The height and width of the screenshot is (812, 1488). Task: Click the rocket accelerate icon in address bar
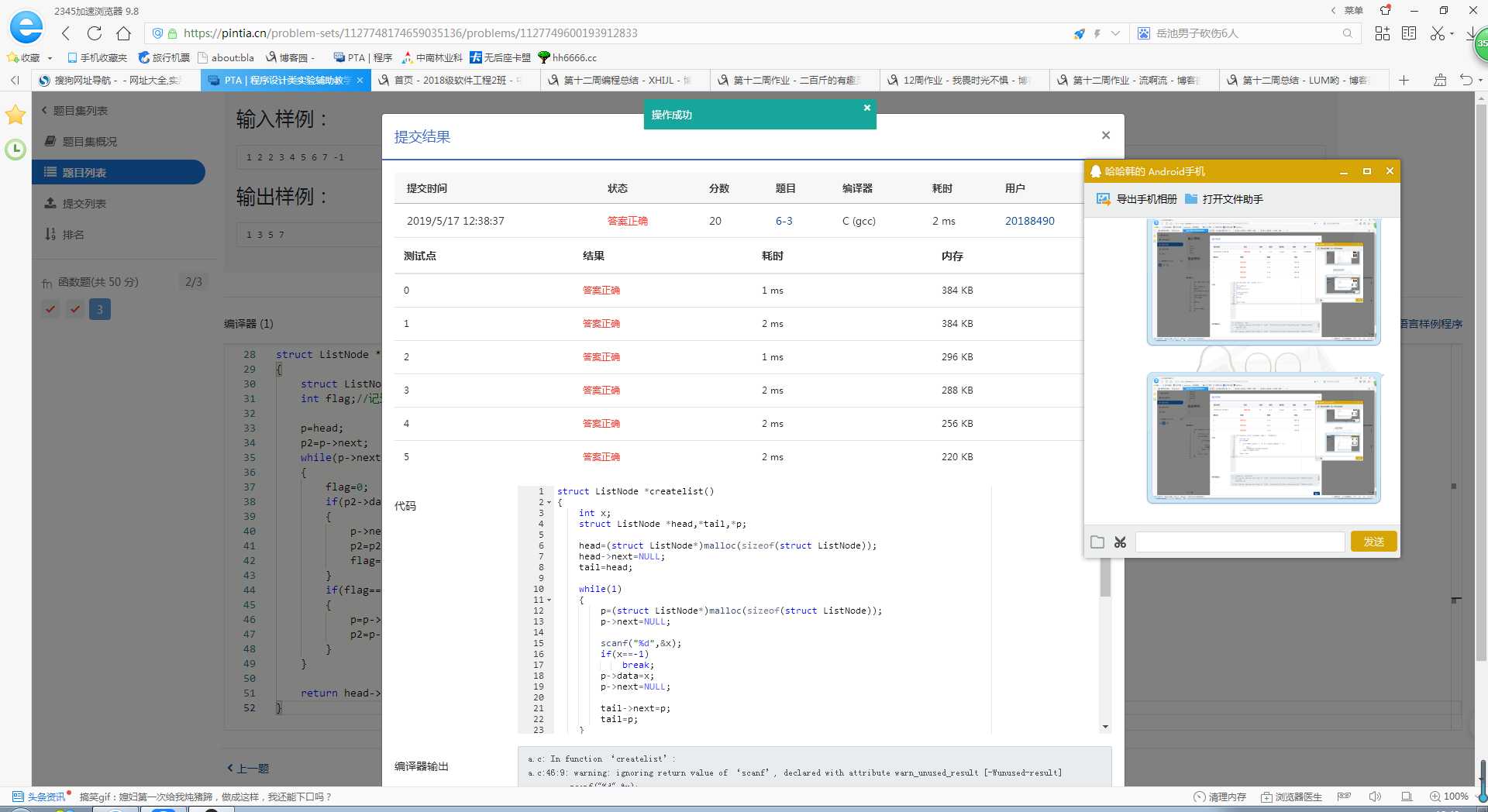(x=1079, y=33)
